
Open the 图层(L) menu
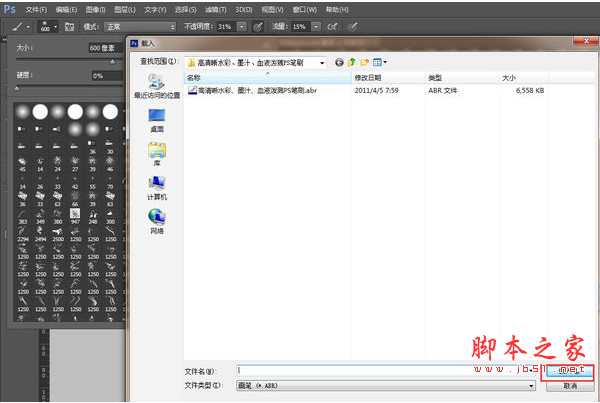[125, 10]
